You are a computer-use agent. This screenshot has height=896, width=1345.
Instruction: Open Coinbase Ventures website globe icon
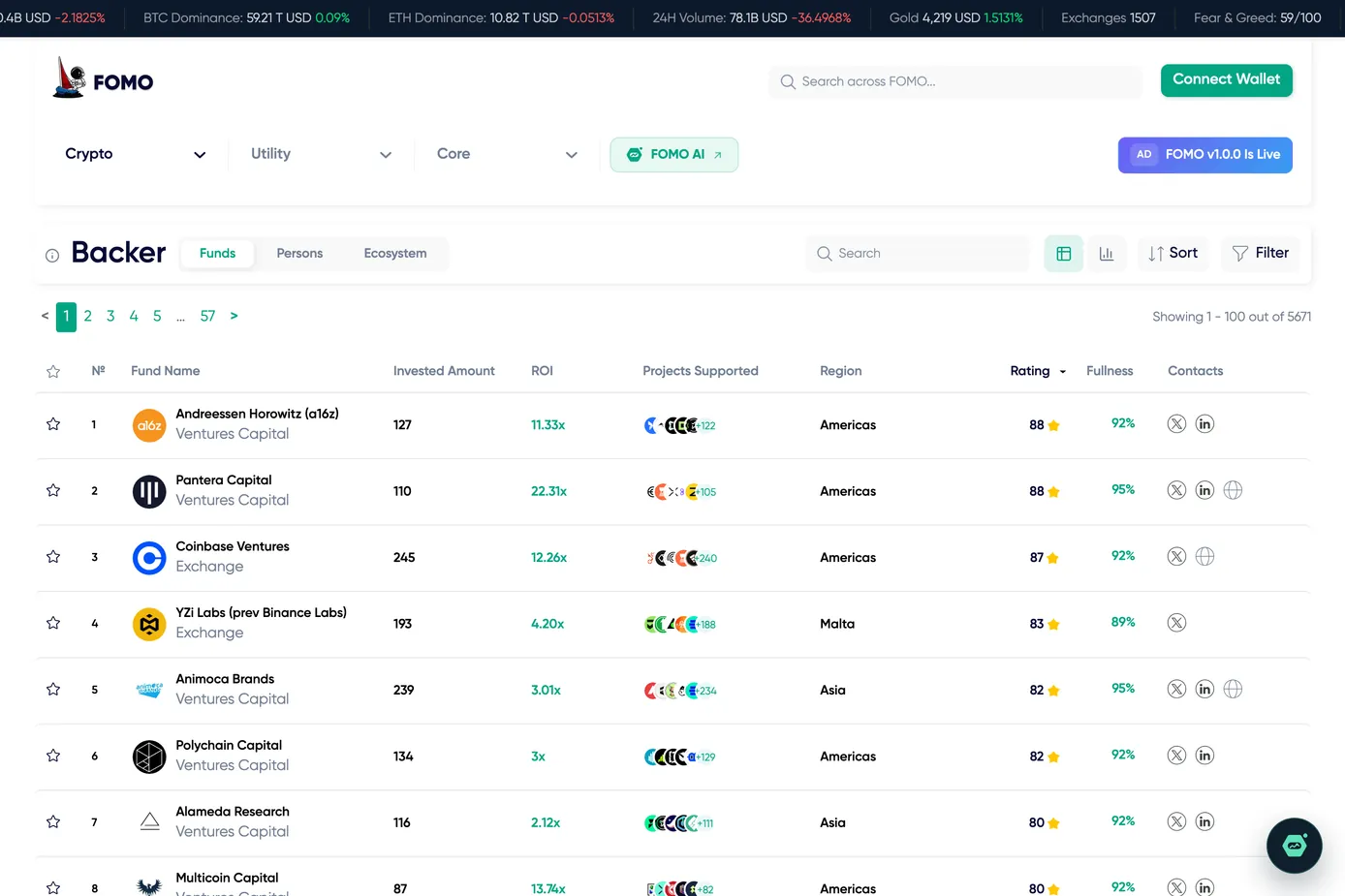click(x=1204, y=556)
